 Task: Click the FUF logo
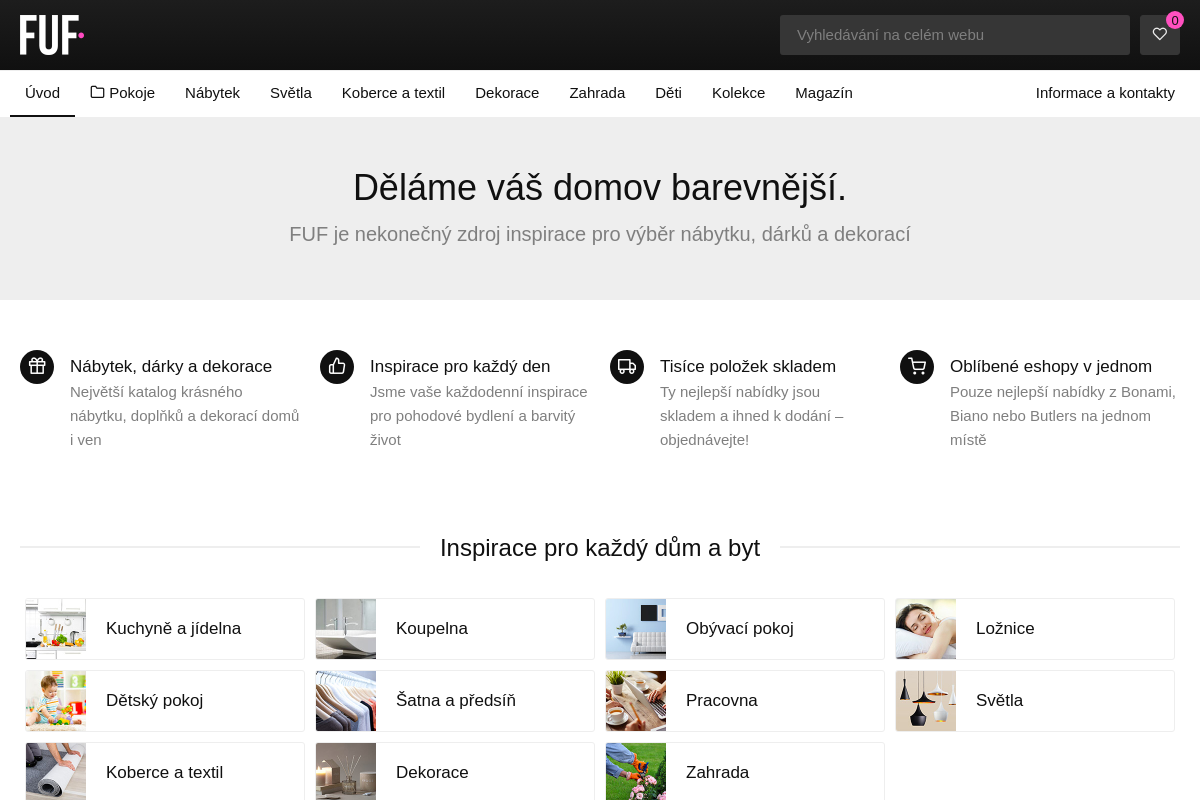point(51,35)
